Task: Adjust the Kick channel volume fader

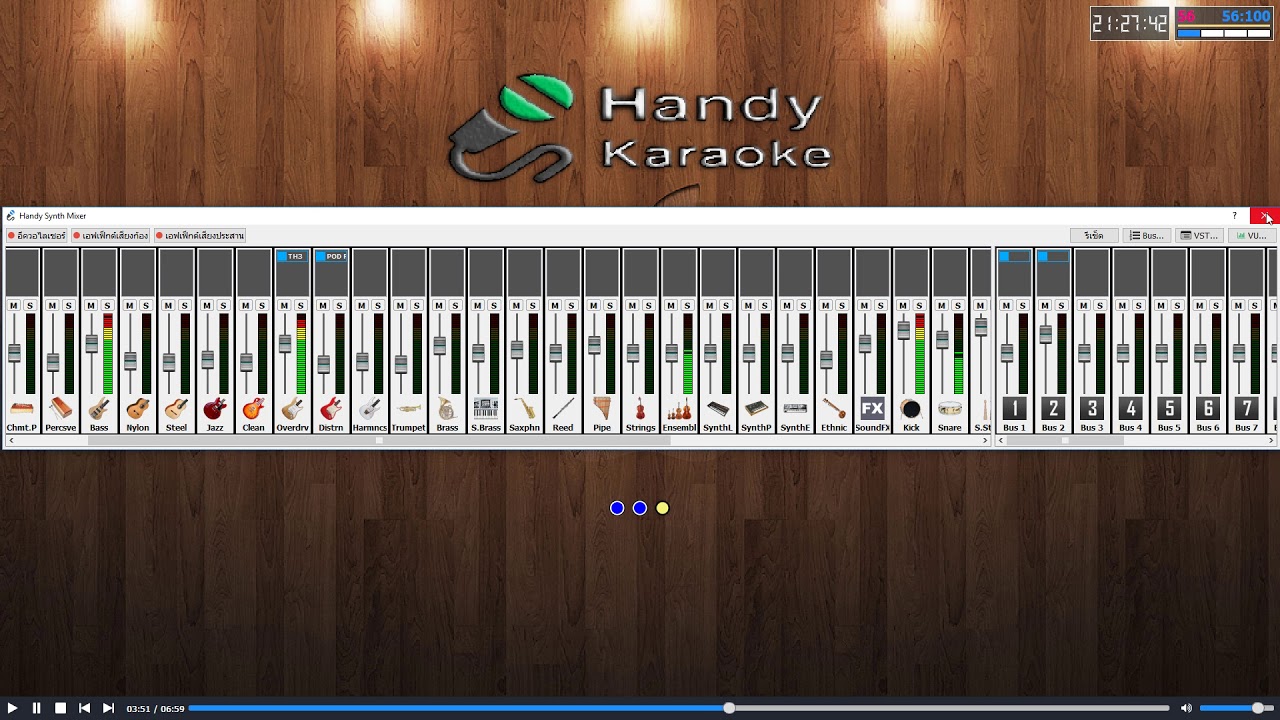Action: (x=903, y=329)
